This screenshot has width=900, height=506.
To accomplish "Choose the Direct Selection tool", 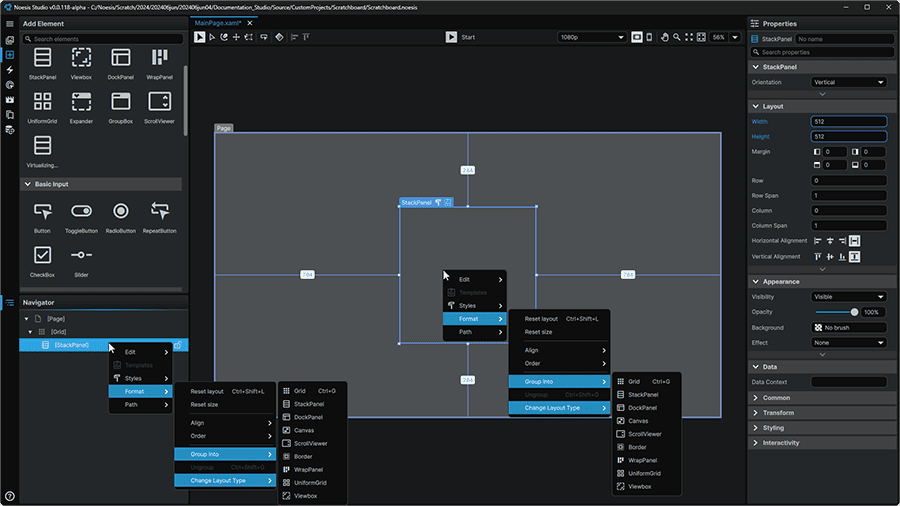I will tap(212, 37).
